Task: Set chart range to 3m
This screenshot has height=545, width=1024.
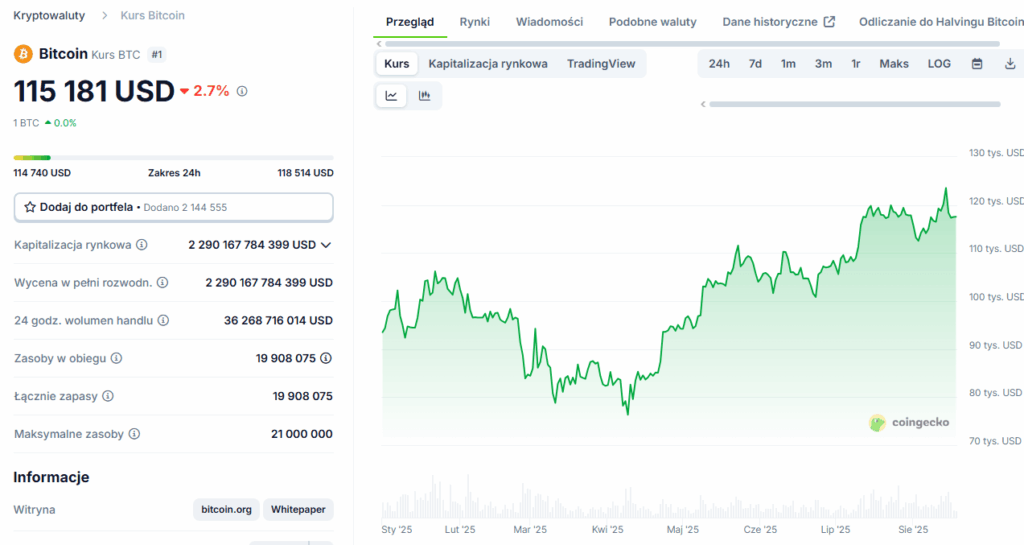Action: [x=823, y=64]
